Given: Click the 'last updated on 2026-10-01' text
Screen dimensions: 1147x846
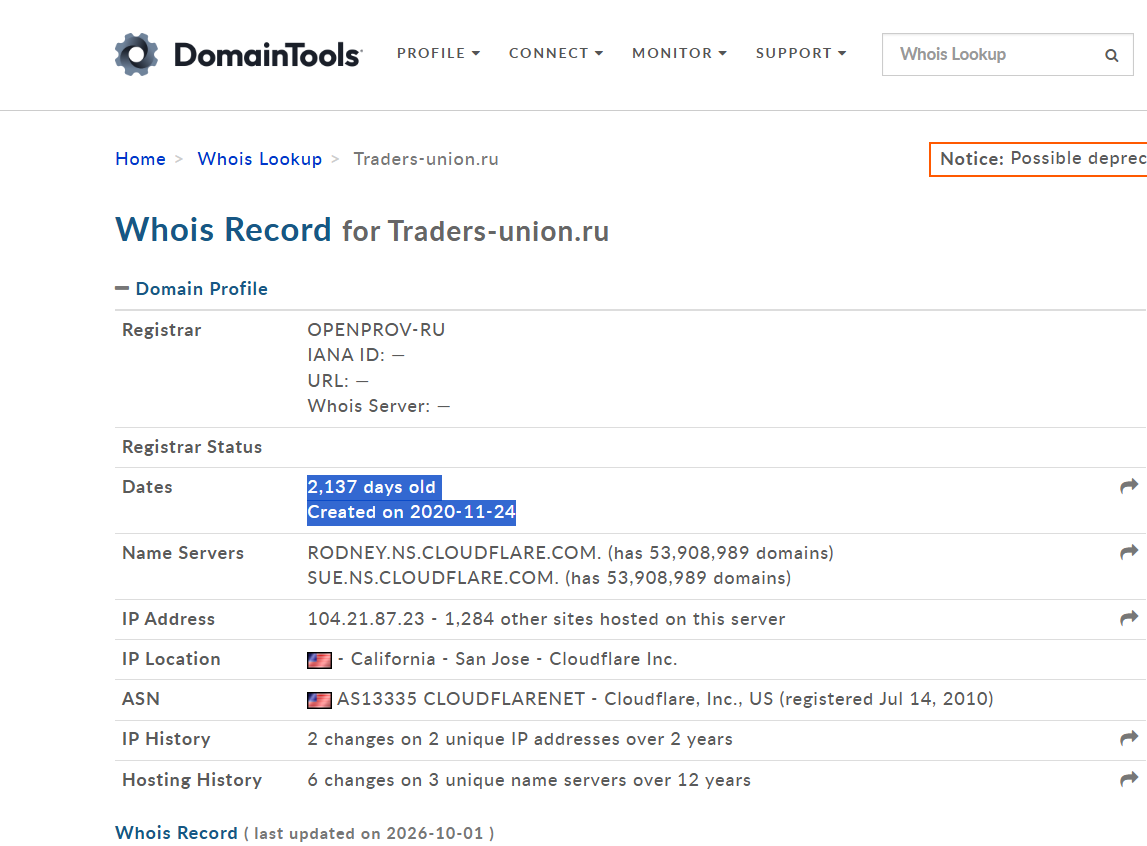Looking at the screenshot, I should (369, 834).
